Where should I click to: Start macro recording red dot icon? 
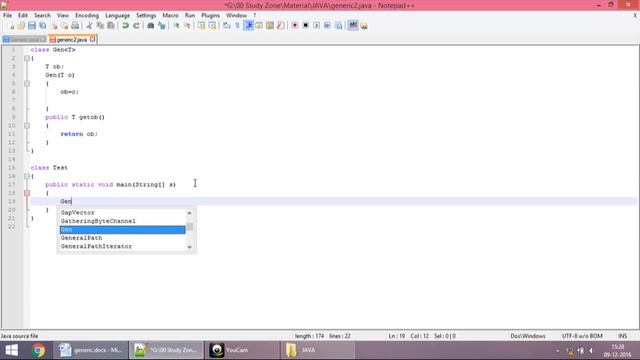[295, 26]
